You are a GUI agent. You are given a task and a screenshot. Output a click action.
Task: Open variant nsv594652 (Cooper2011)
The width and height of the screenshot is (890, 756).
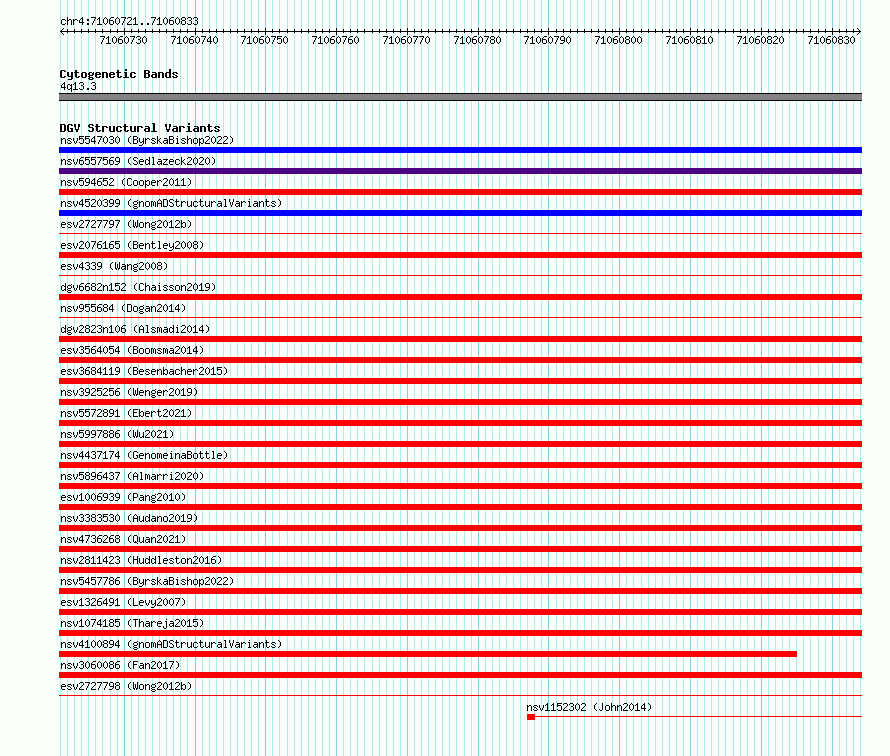tap(126, 182)
